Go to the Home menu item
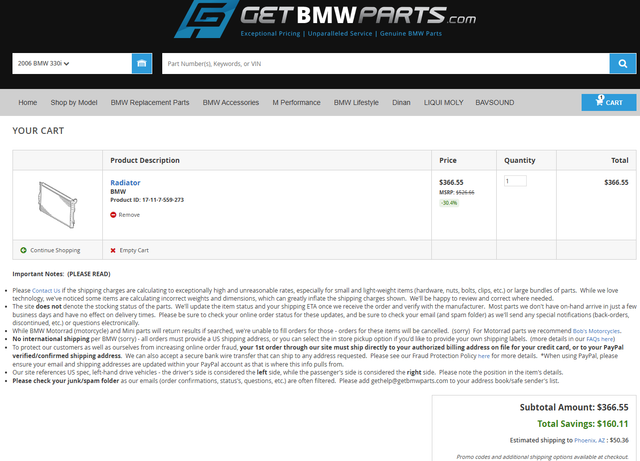 28,102
